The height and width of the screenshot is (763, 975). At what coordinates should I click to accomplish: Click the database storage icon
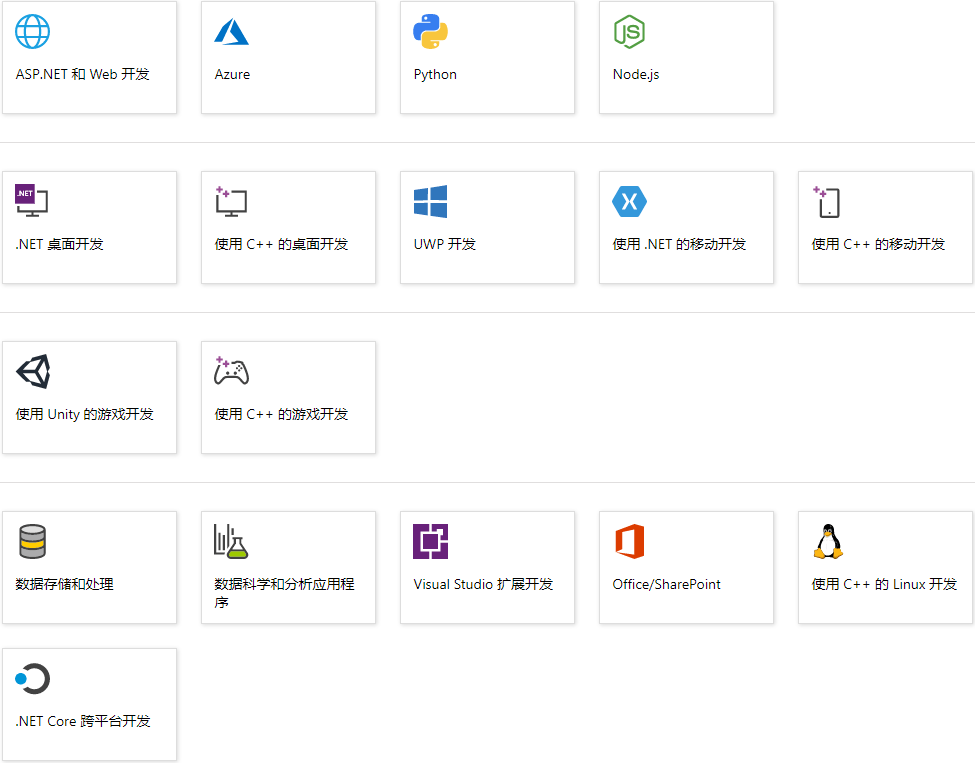[32, 542]
